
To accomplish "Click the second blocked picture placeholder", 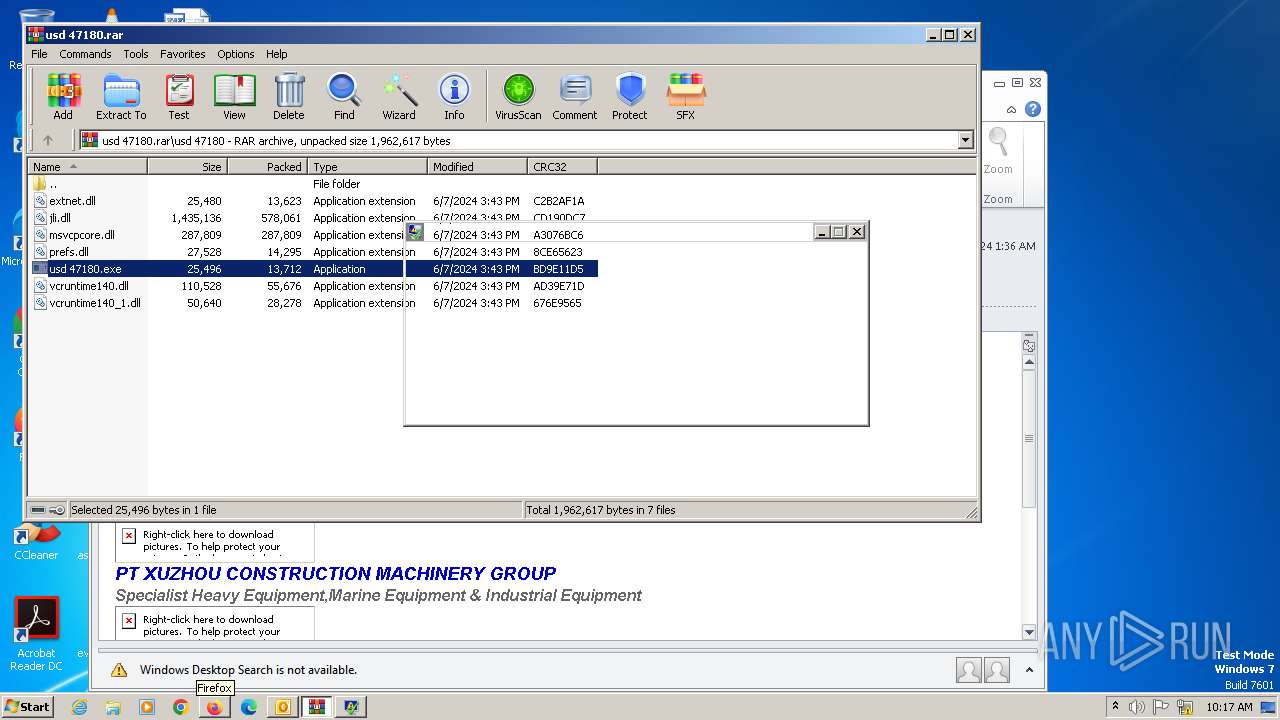I will pyautogui.click(x=215, y=624).
